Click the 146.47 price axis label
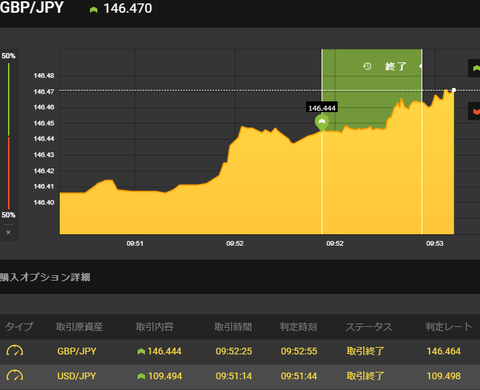The image size is (480, 390). [44, 92]
